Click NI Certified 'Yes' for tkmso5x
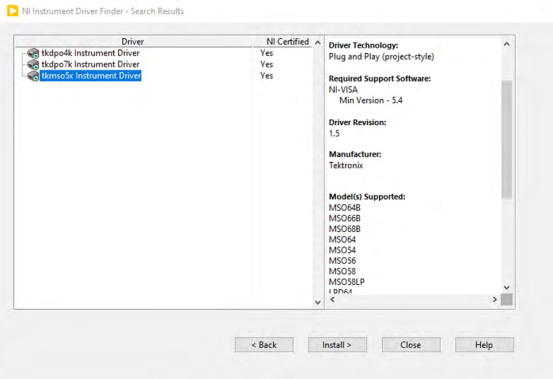 (267, 76)
